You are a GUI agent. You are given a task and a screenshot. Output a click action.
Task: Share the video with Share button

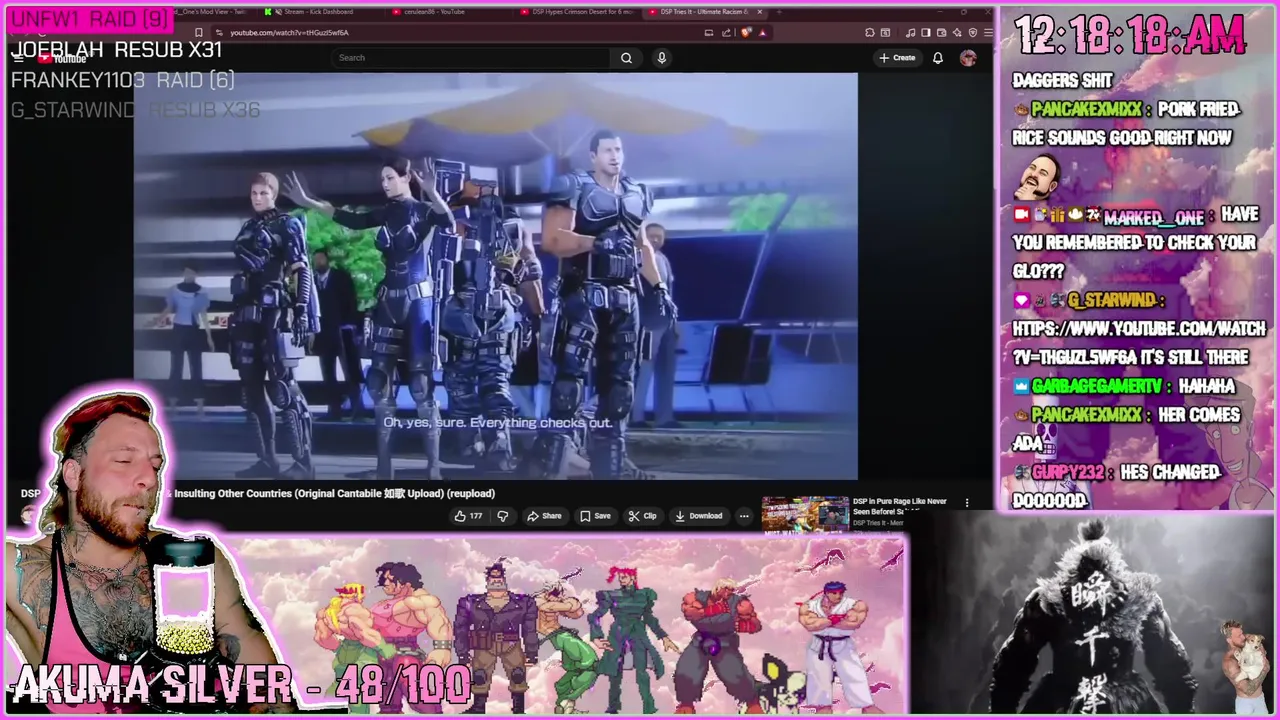click(x=544, y=516)
